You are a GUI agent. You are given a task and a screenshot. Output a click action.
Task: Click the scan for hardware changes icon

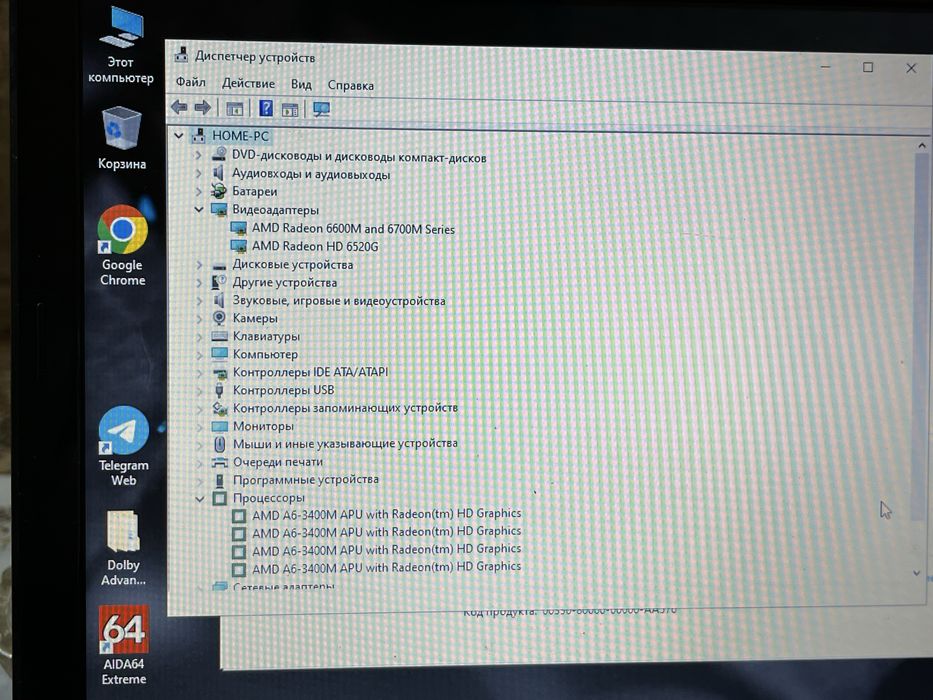(x=321, y=110)
